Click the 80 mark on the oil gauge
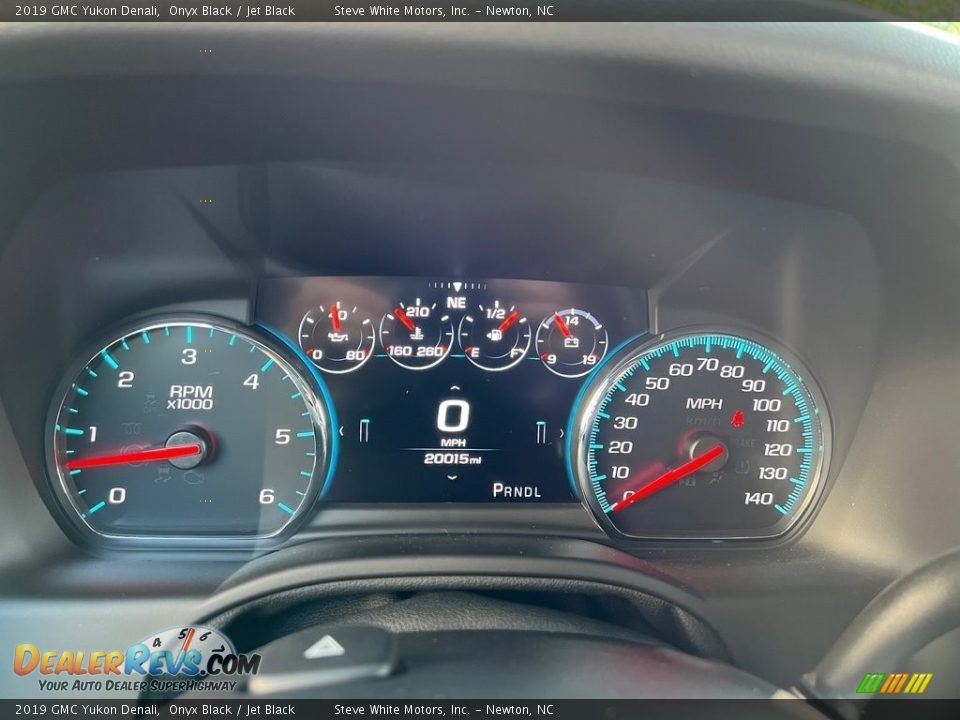The height and width of the screenshot is (720, 960). tap(355, 355)
